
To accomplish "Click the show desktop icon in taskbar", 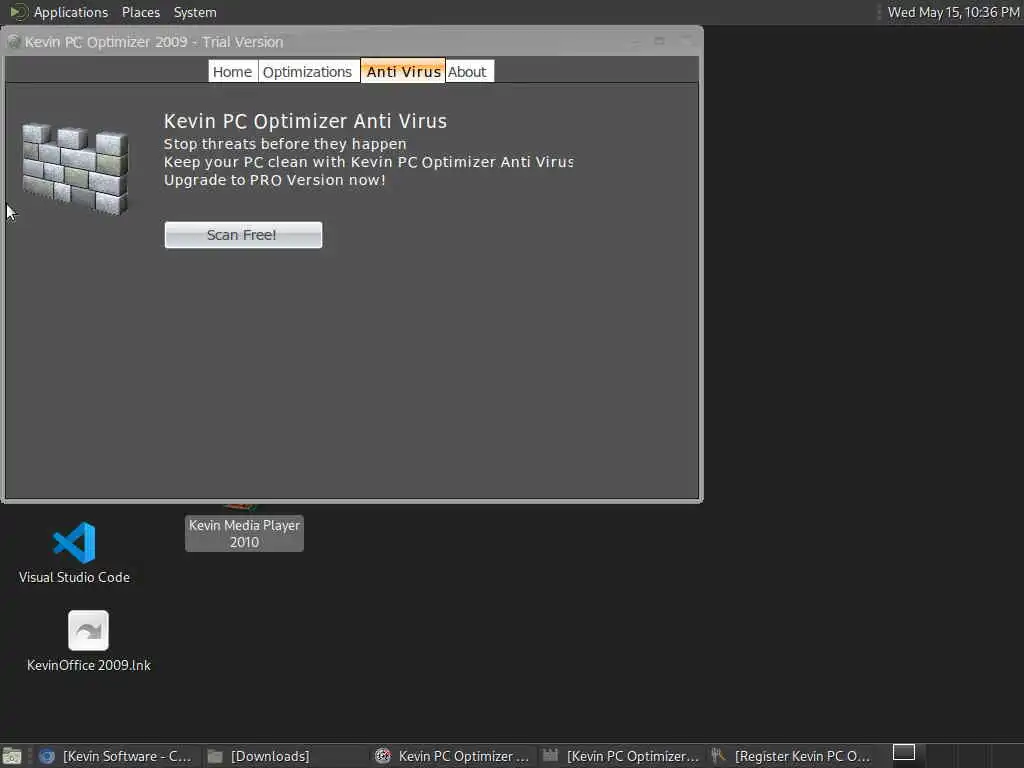I will click(12, 757).
